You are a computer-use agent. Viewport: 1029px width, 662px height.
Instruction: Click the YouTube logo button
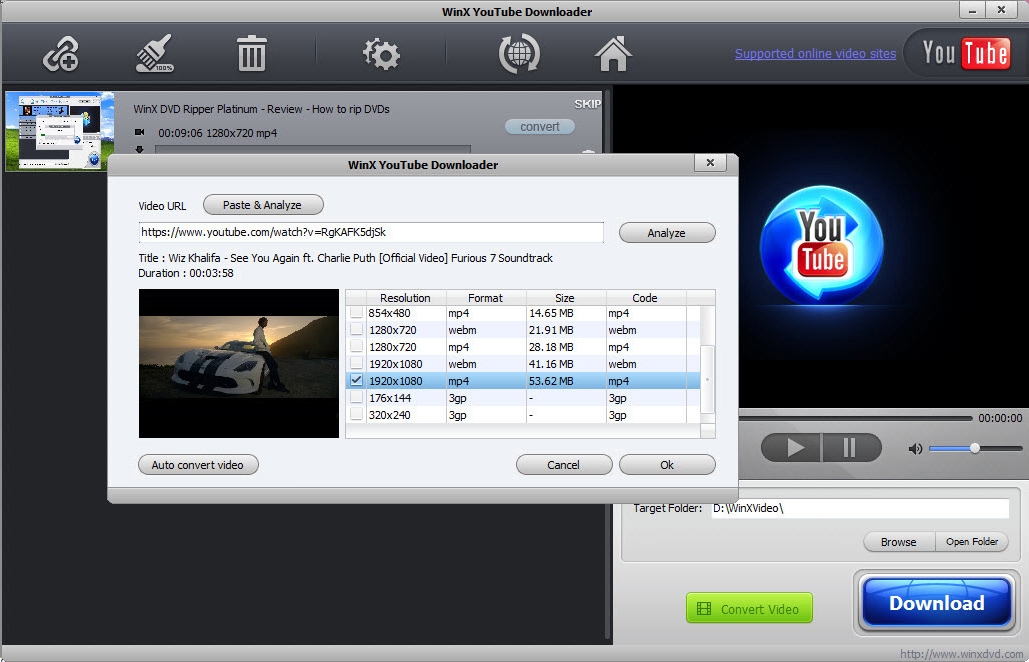tap(964, 55)
